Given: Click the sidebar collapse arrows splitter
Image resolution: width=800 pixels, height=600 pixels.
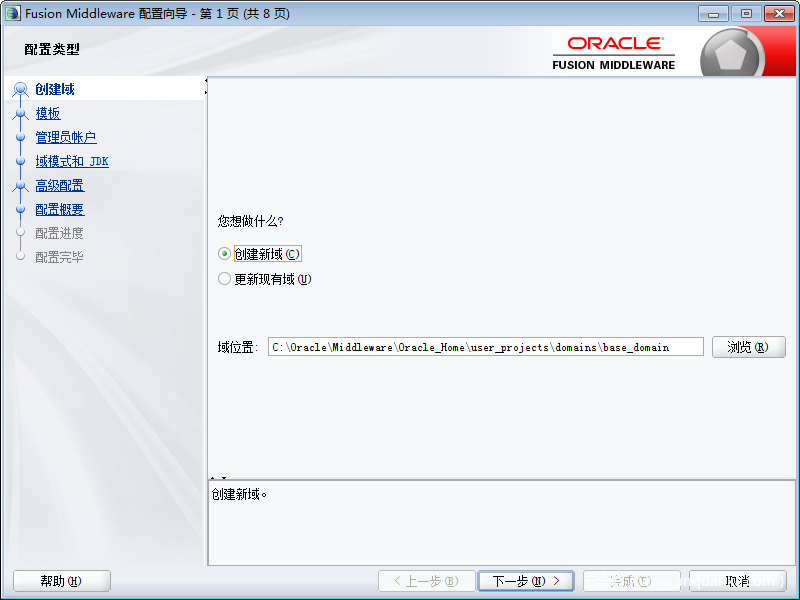Looking at the screenshot, I should pyautogui.click(x=206, y=86).
